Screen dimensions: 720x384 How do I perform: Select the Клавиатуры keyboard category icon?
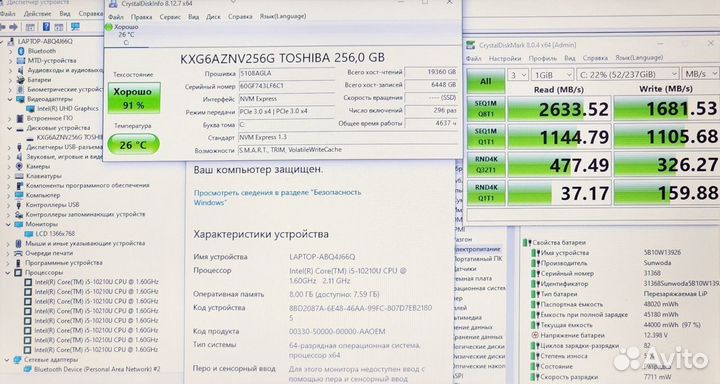[x=19, y=176]
